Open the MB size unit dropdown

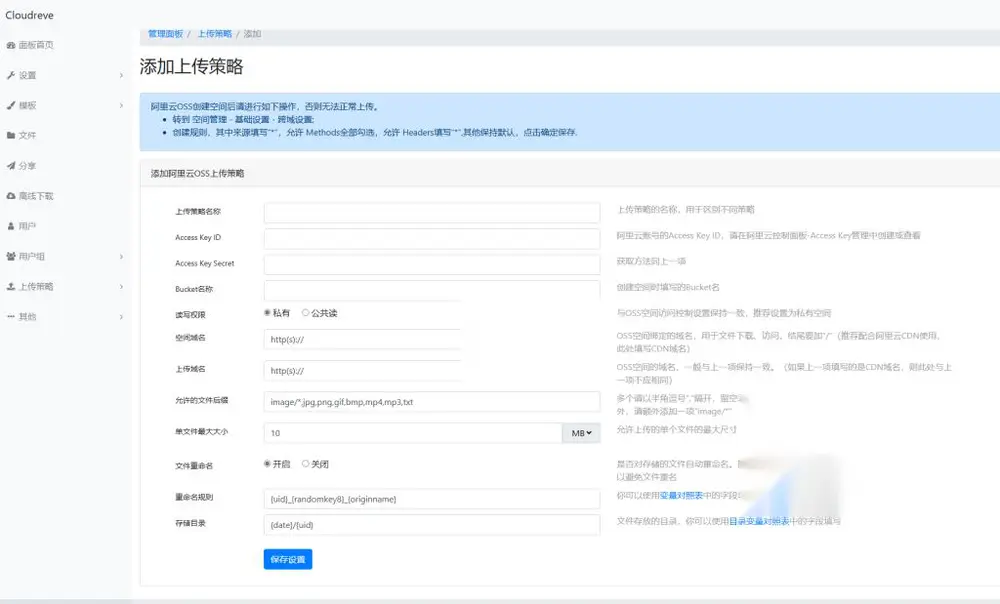click(581, 433)
